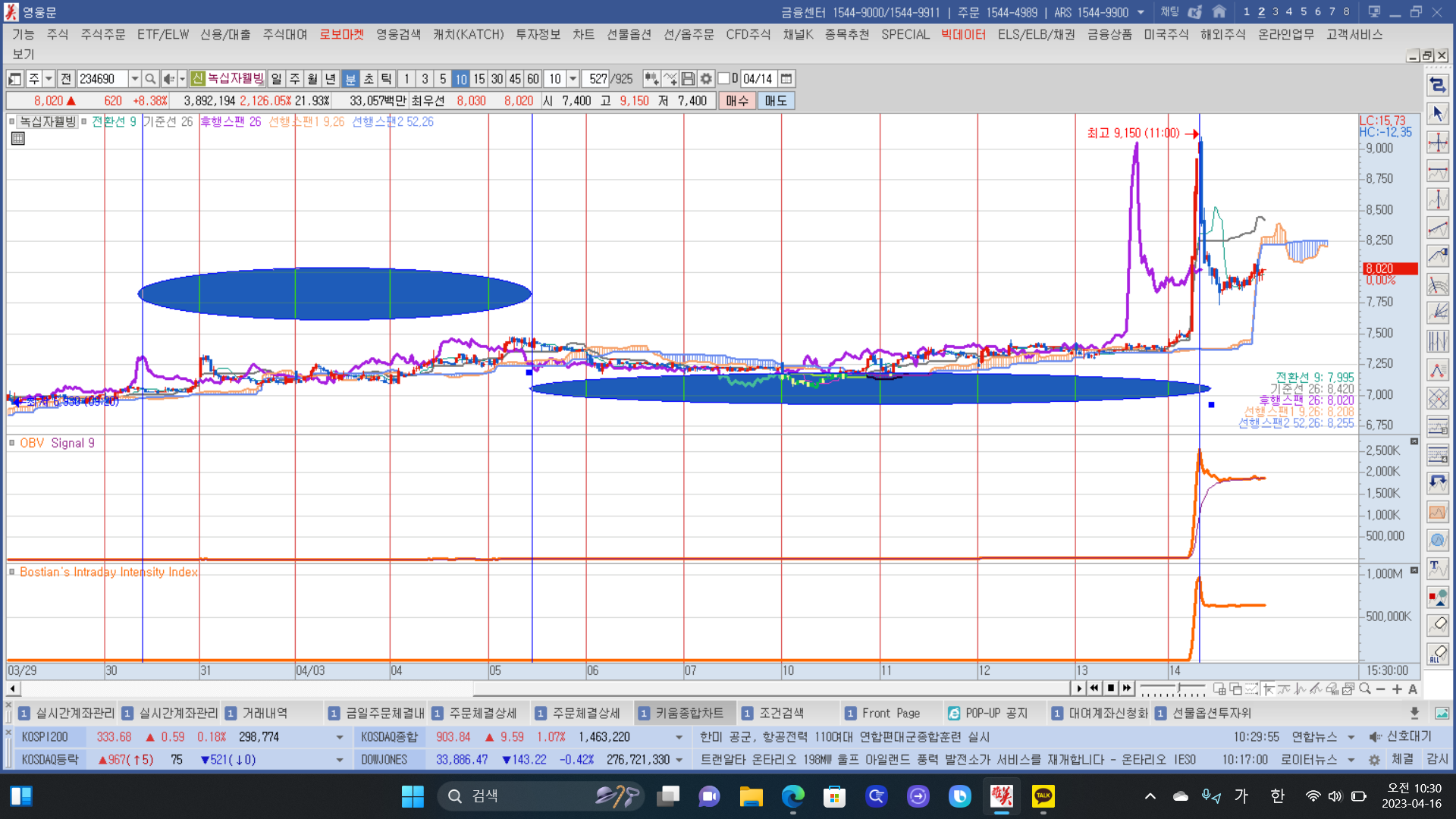The width and height of the screenshot is (1456, 819).
Task: Expand the 연합뉴스 news source dropdown
Action: coord(1351,737)
